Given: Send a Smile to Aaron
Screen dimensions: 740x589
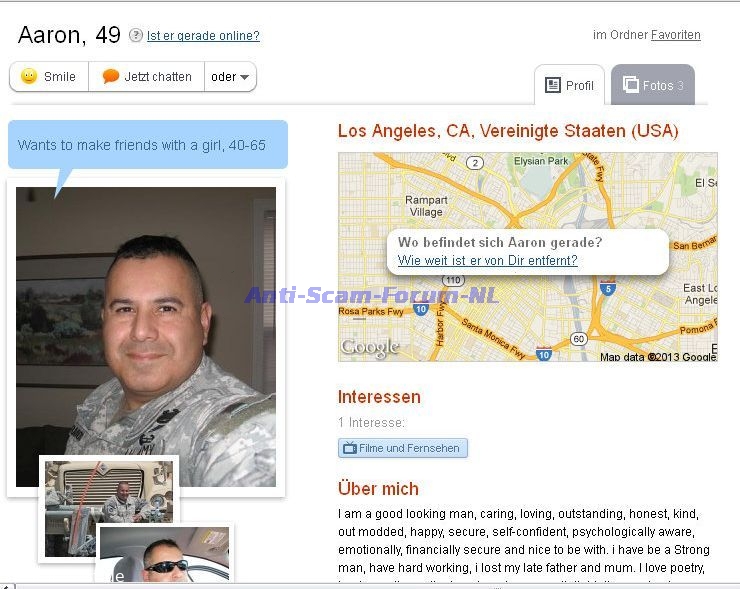Looking at the screenshot, I should [x=49, y=76].
